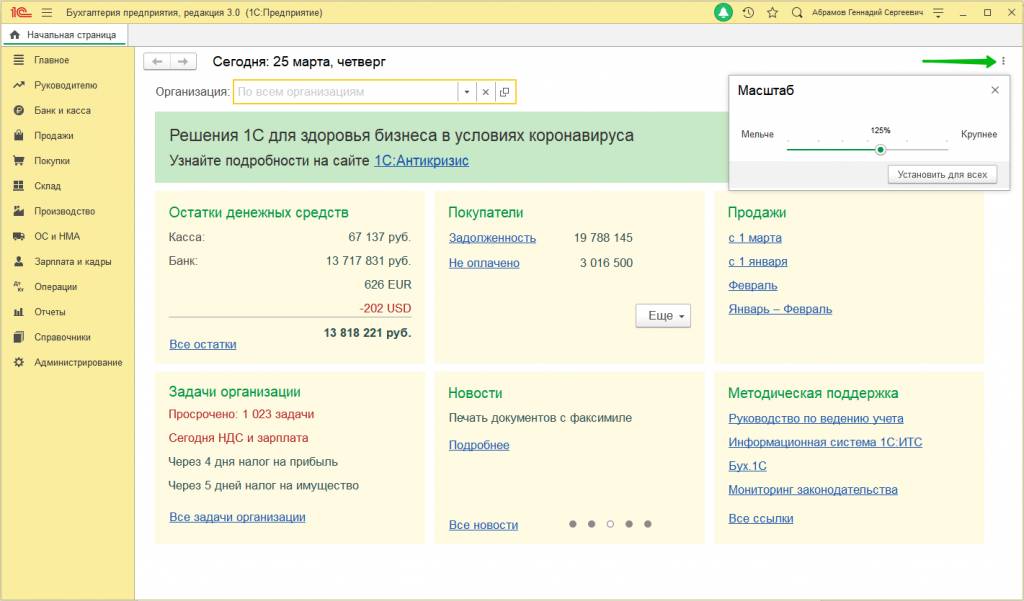Screen dimensions: 1024x601
Task: Click Установить для всех button
Action: pos(942,174)
